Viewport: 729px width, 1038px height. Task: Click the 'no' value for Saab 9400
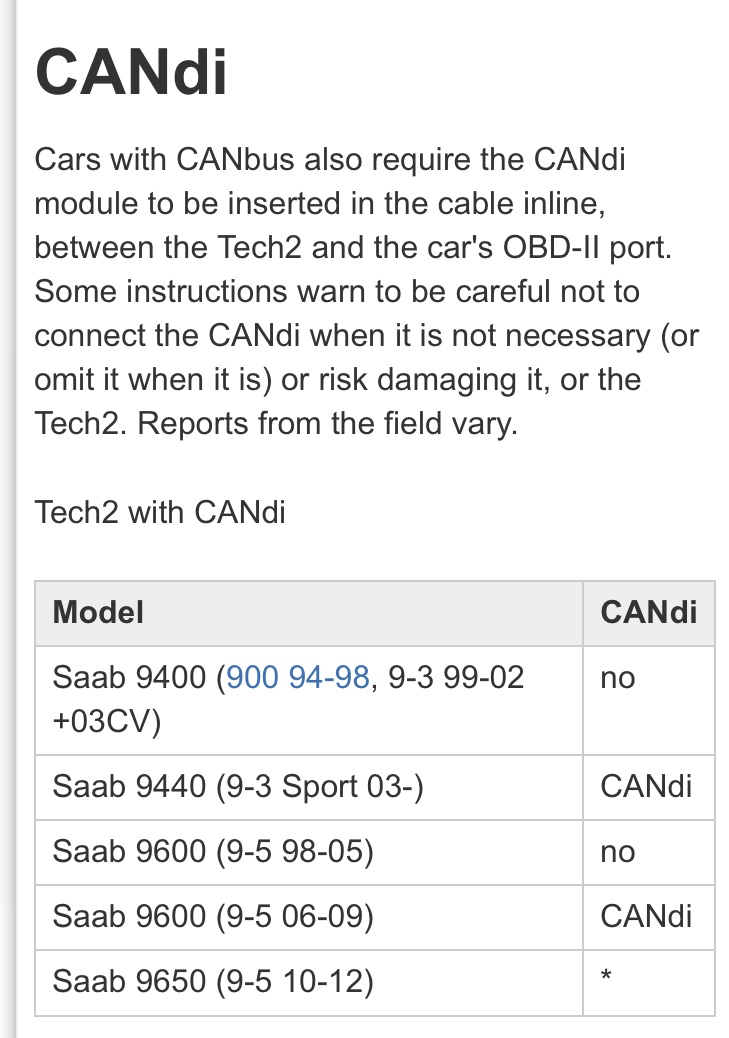tap(618, 679)
